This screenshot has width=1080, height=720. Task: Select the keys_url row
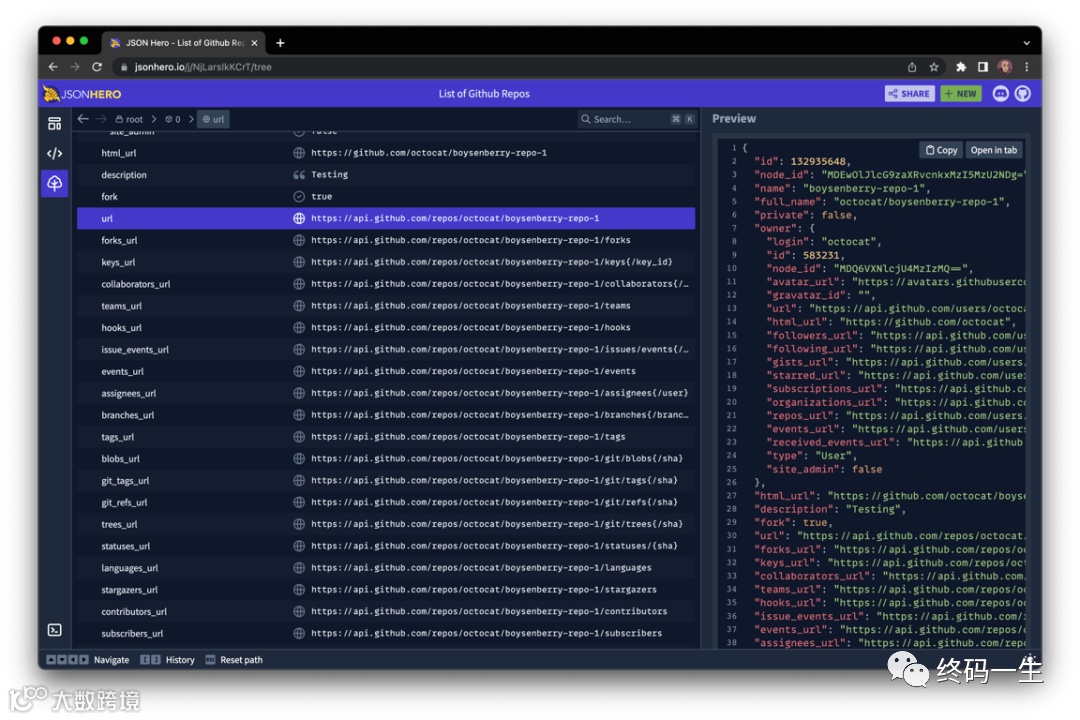(386, 262)
